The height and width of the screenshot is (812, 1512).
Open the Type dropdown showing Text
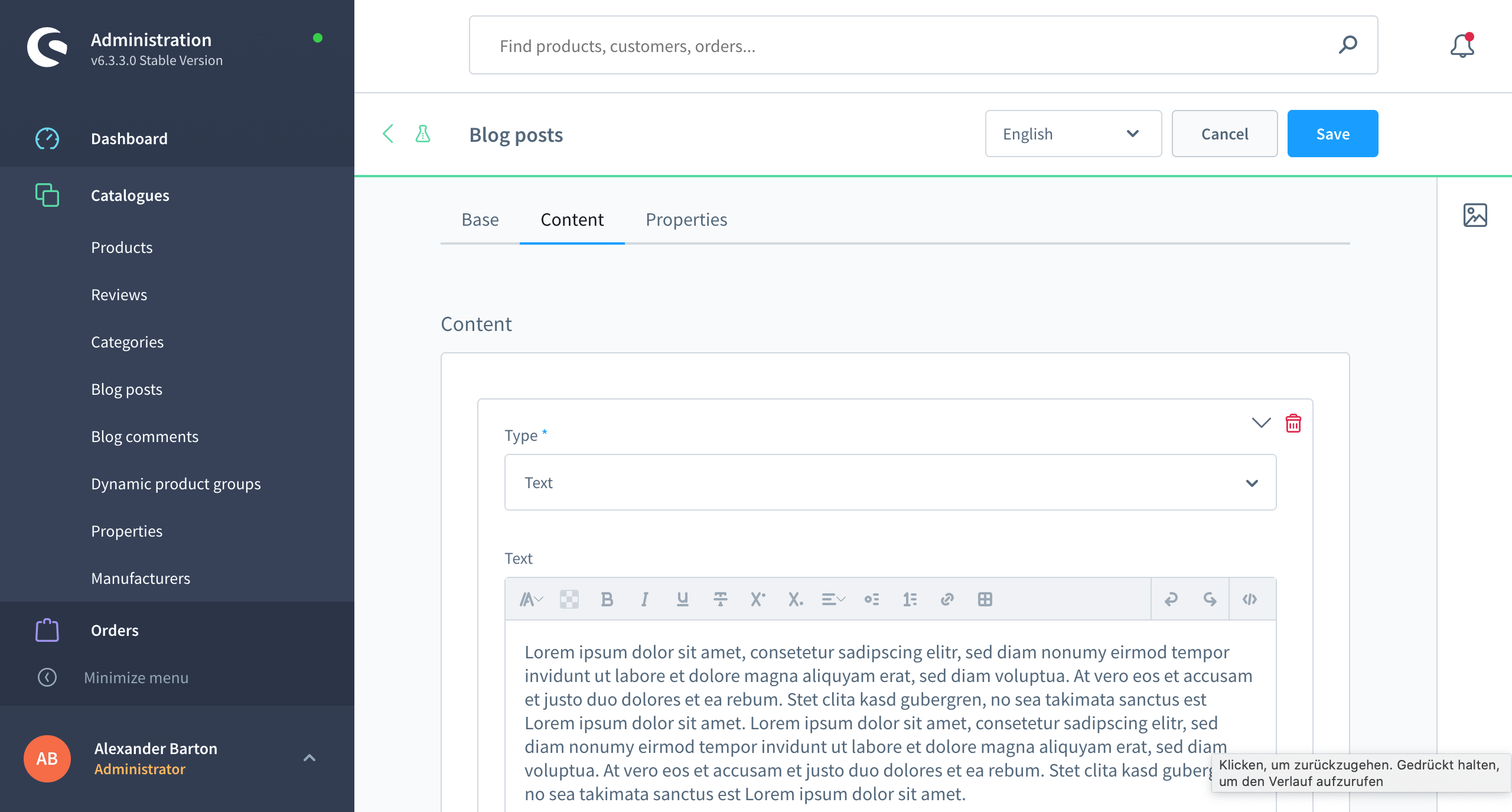tap(890, 482)
